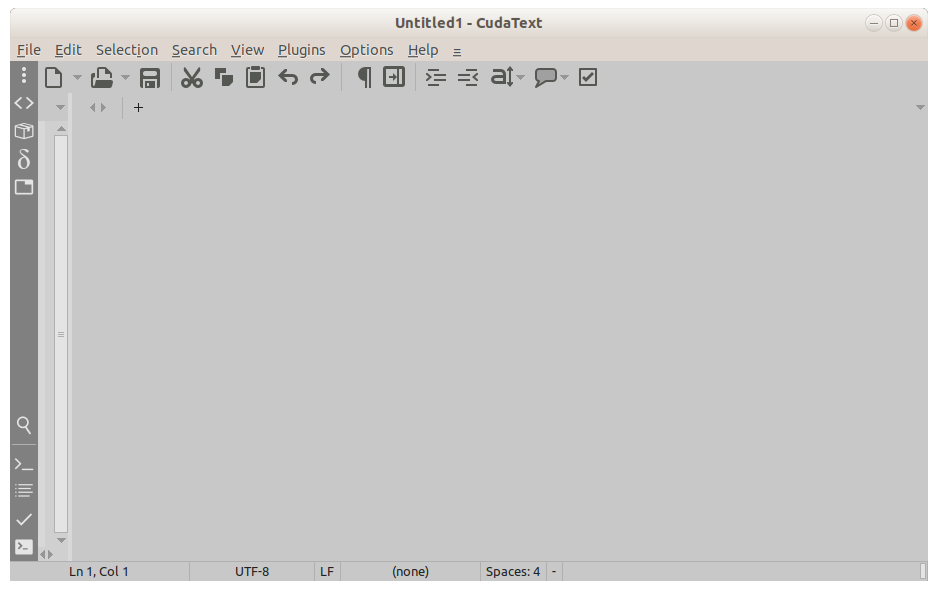
Task: Add a new tab with plus button
Action: coord(138,108)
